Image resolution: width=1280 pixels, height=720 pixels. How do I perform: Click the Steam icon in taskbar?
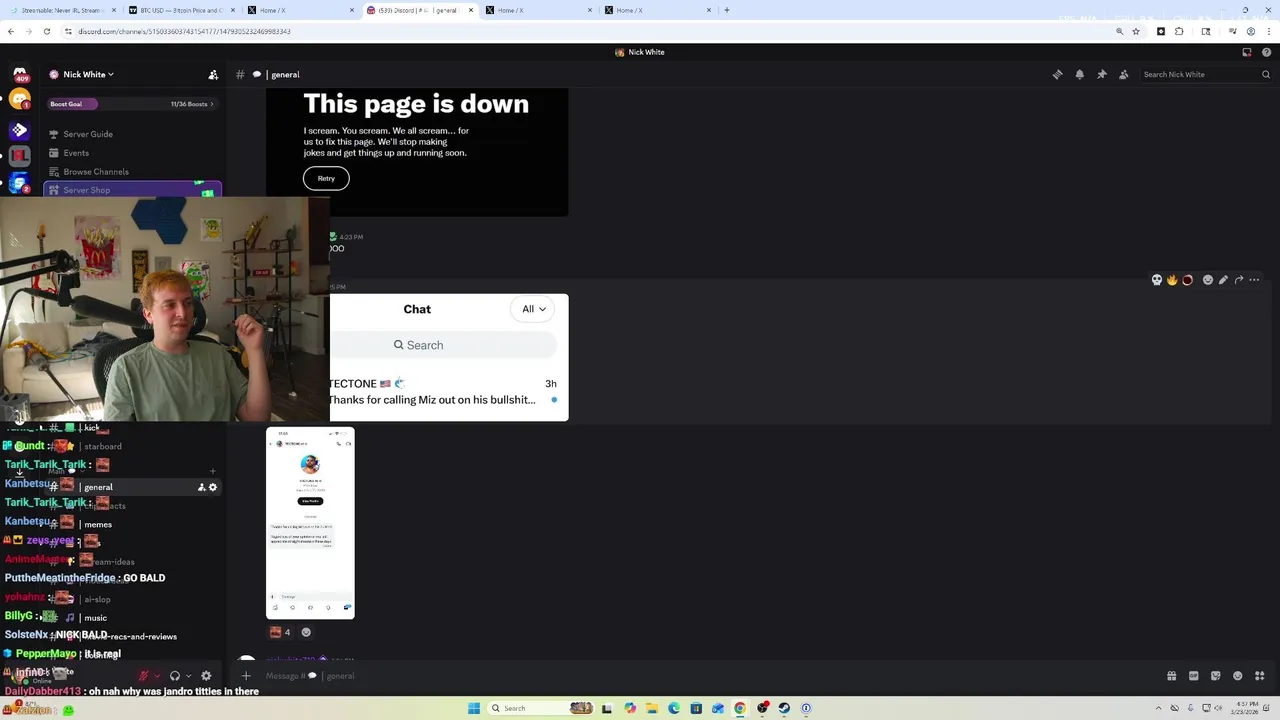784,708
